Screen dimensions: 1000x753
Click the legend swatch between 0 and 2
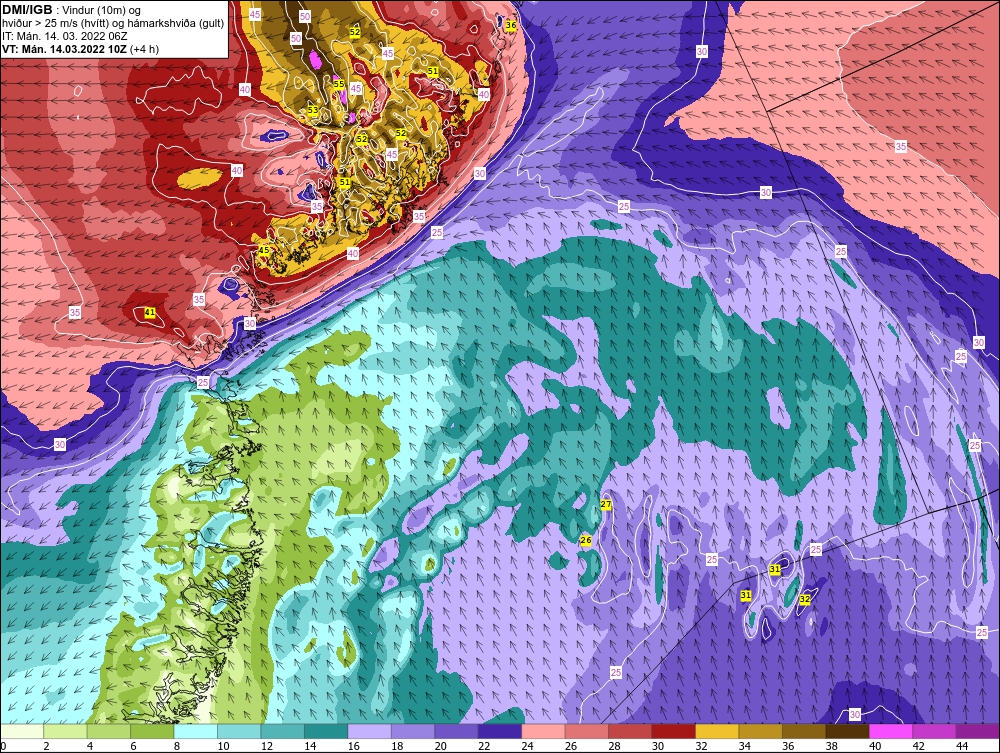click(x=22, y=731)
